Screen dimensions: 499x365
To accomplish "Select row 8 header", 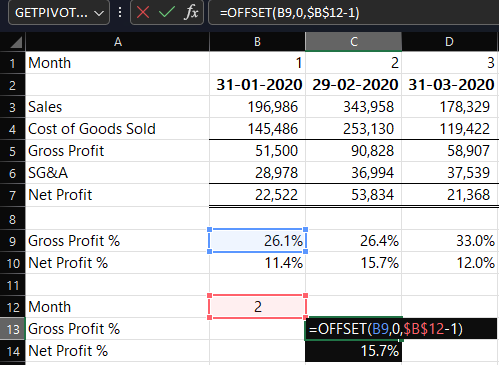I will 12,219.
